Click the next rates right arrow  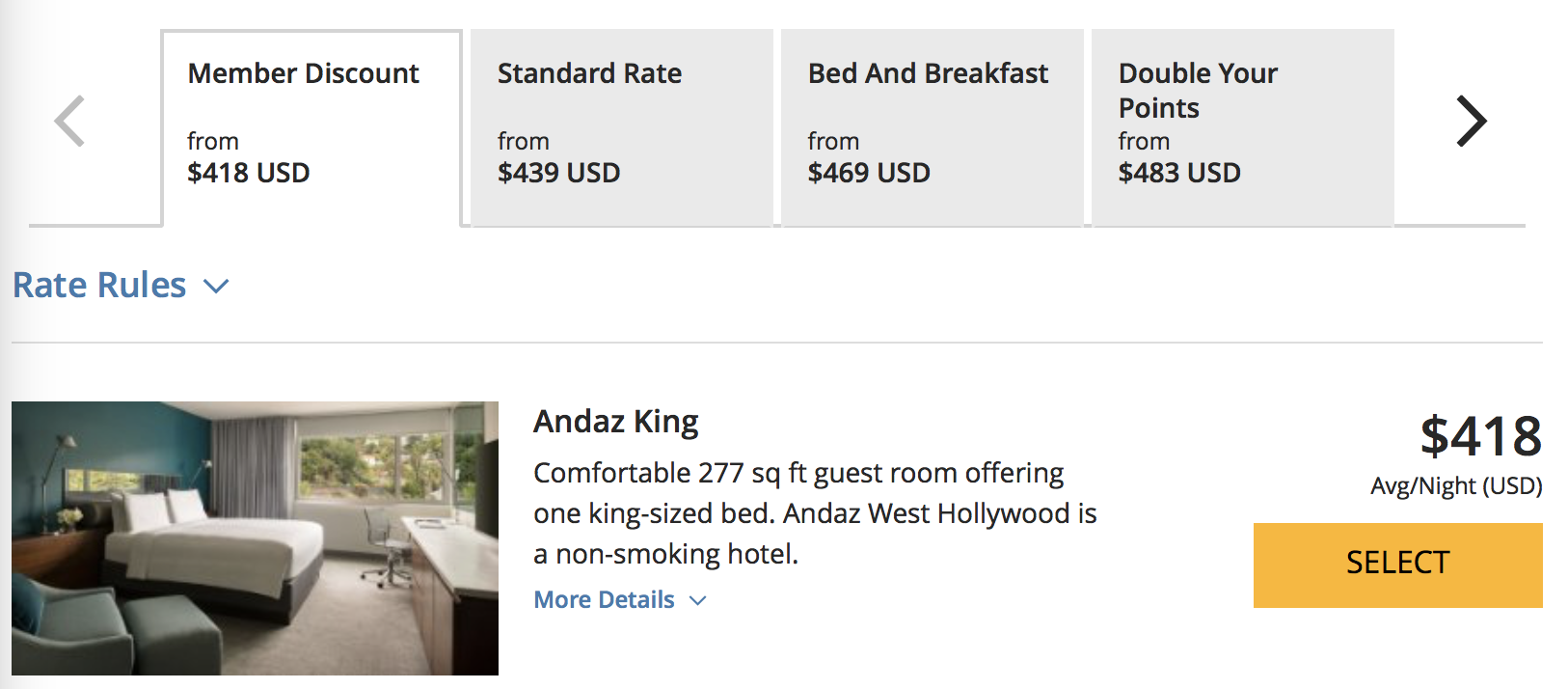(1471, 122)
